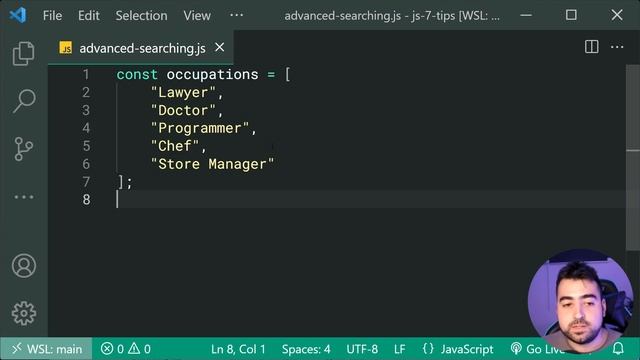Click the errors count indicator
Image resolution: width=640 pixels, height=360 pixels.
coord(112,349)
